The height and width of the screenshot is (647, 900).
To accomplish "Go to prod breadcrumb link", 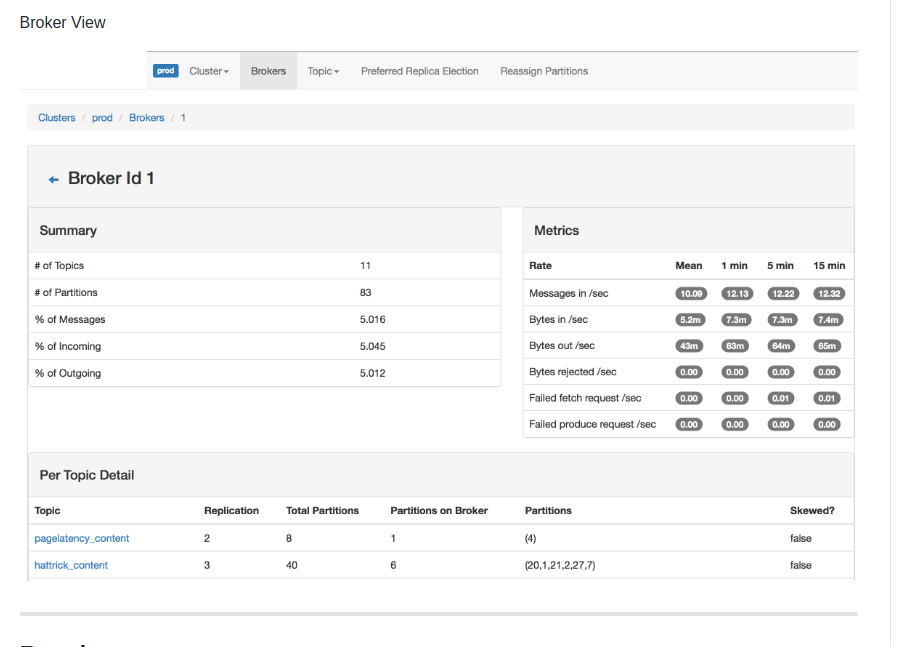I will (x=102, y=118).
